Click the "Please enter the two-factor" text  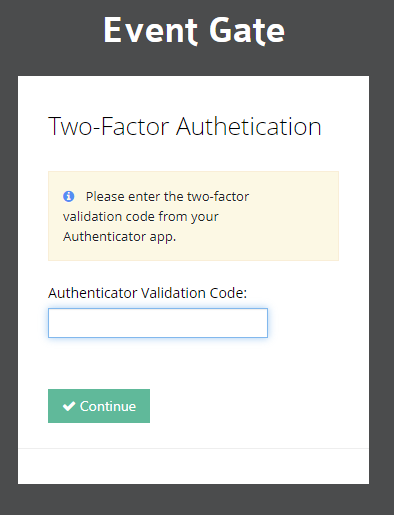[167, 197]
